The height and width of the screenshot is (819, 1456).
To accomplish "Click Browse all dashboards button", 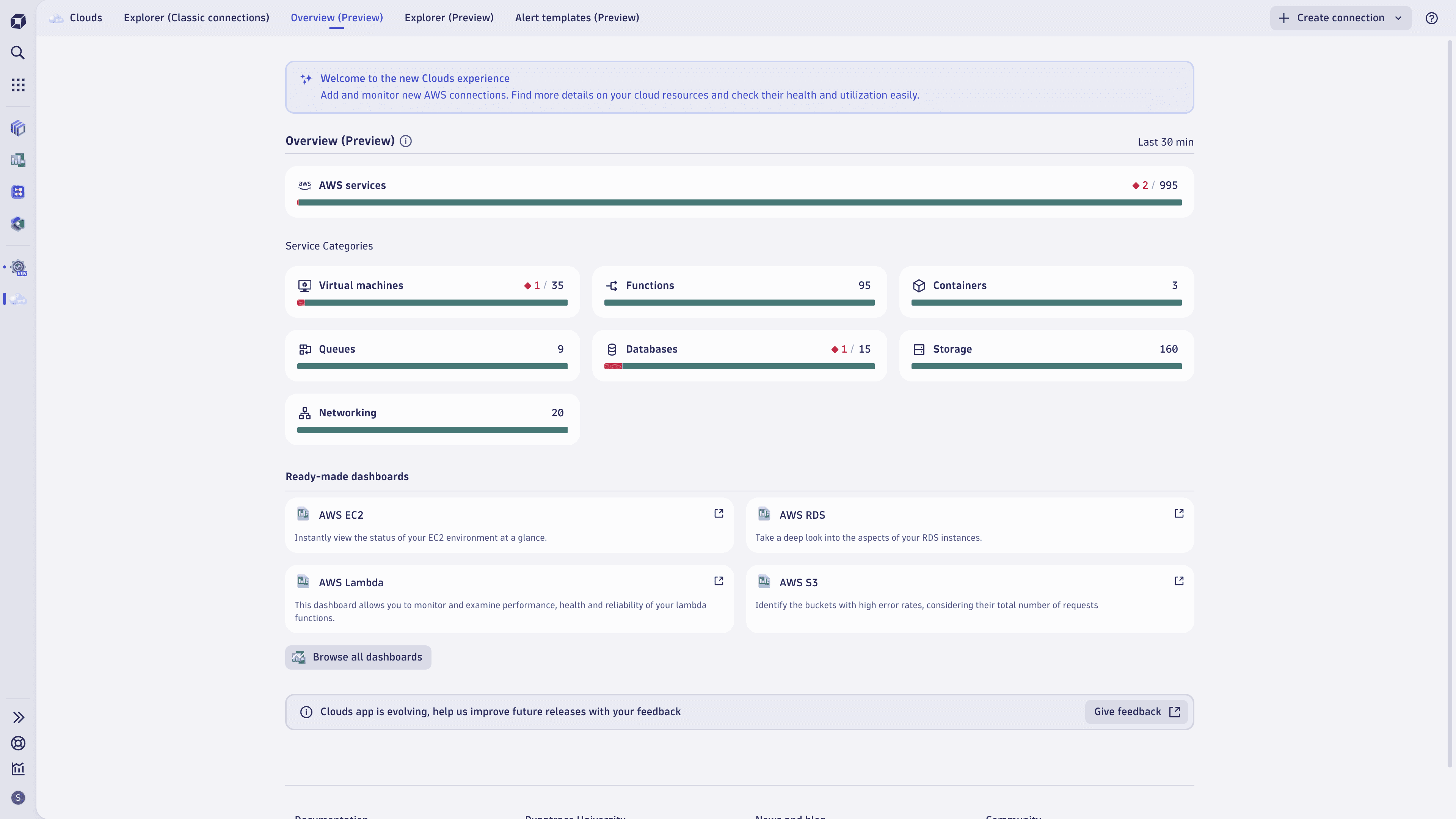I will [x=358, y=657].
